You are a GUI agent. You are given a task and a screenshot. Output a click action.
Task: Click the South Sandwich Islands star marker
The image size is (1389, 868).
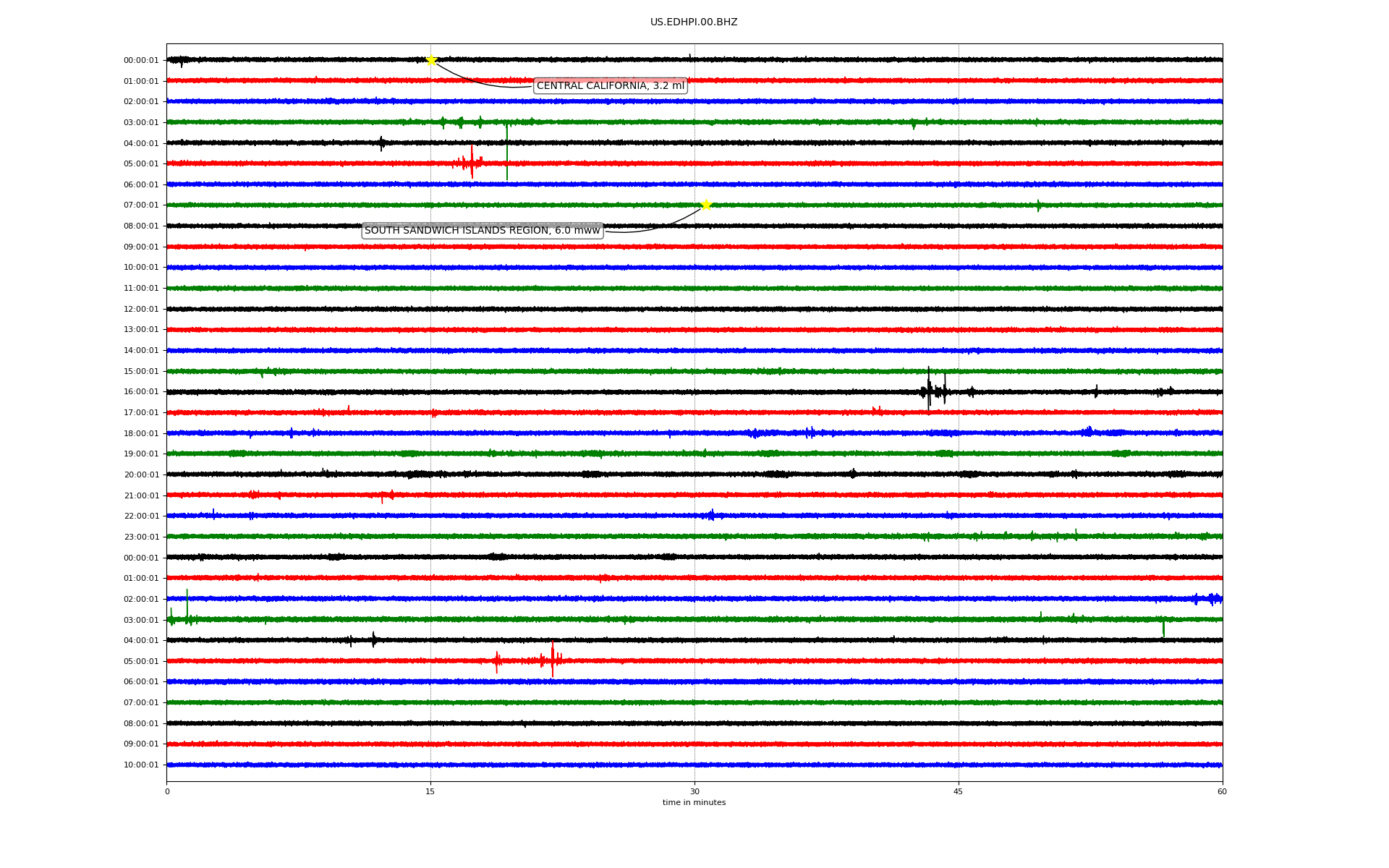[x=706, y=205]
